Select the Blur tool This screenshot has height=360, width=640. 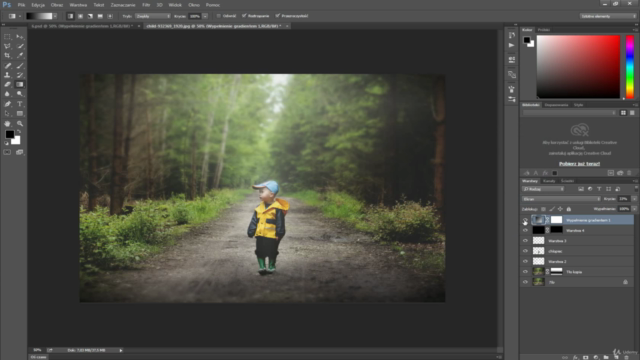coord(7,94)
